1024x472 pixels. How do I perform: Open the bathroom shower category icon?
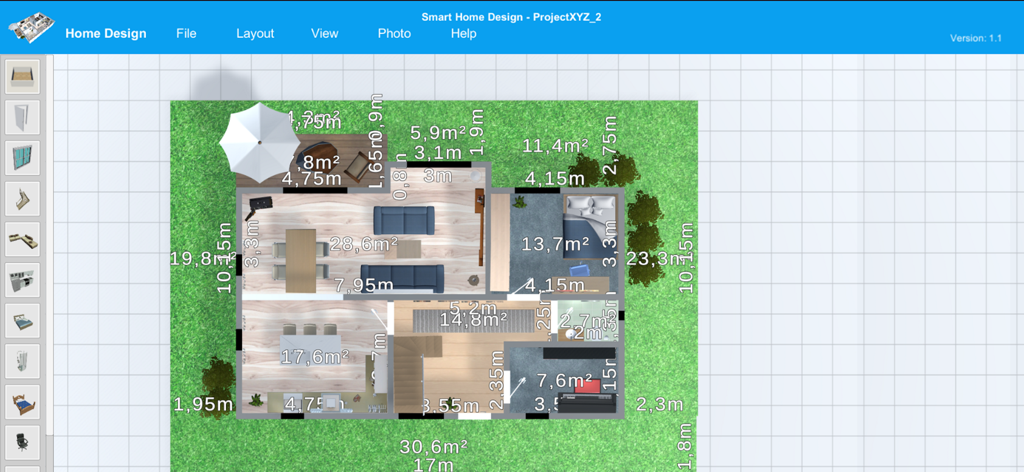[x=23, y=361]
